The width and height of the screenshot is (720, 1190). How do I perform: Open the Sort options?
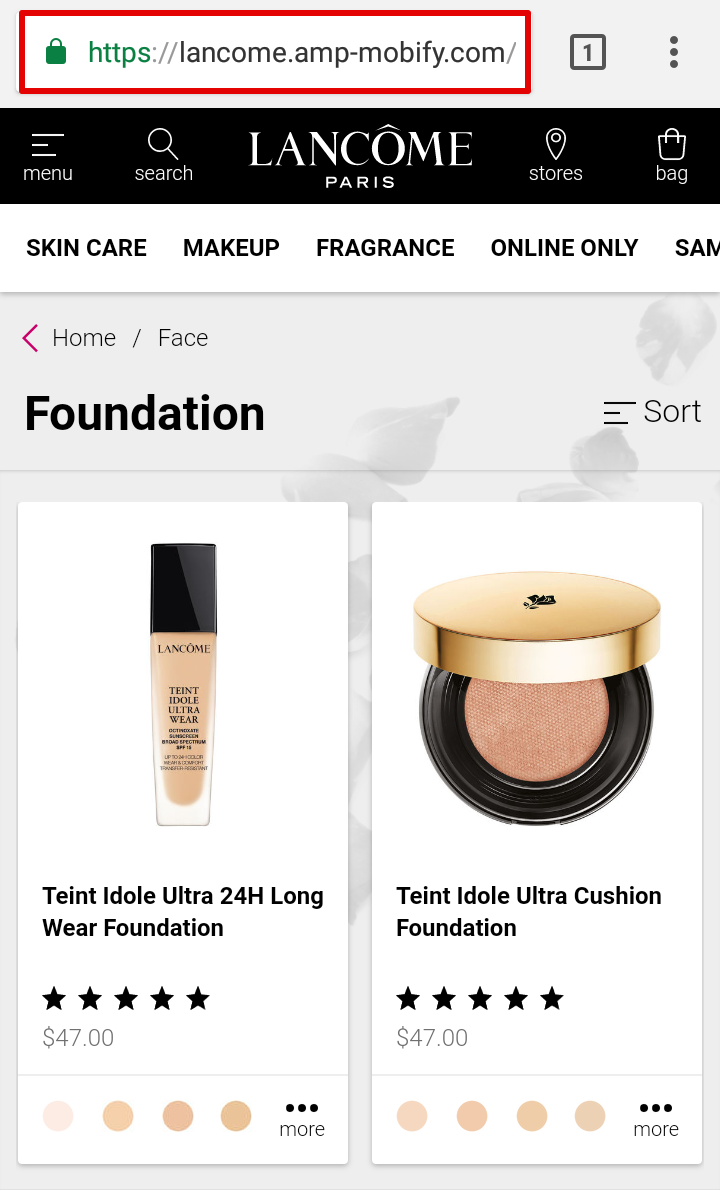[652, 412]
